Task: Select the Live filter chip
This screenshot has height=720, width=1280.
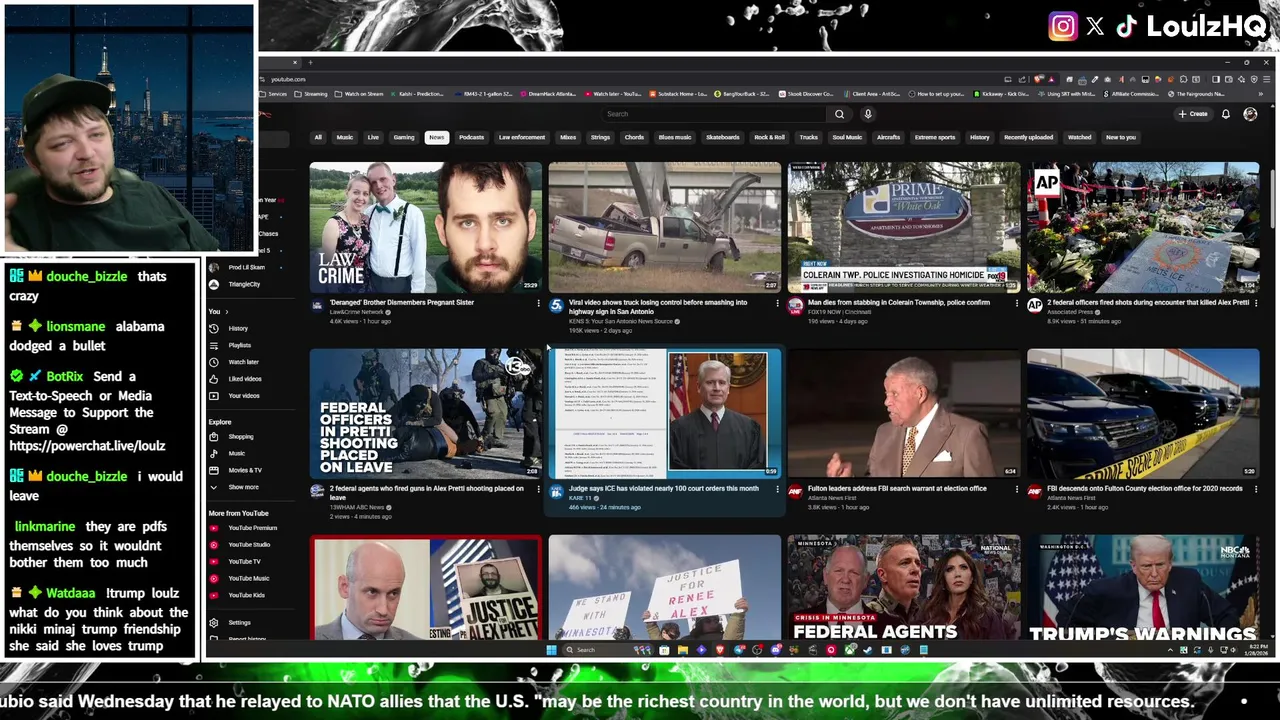Action: [x=373, y=137]
